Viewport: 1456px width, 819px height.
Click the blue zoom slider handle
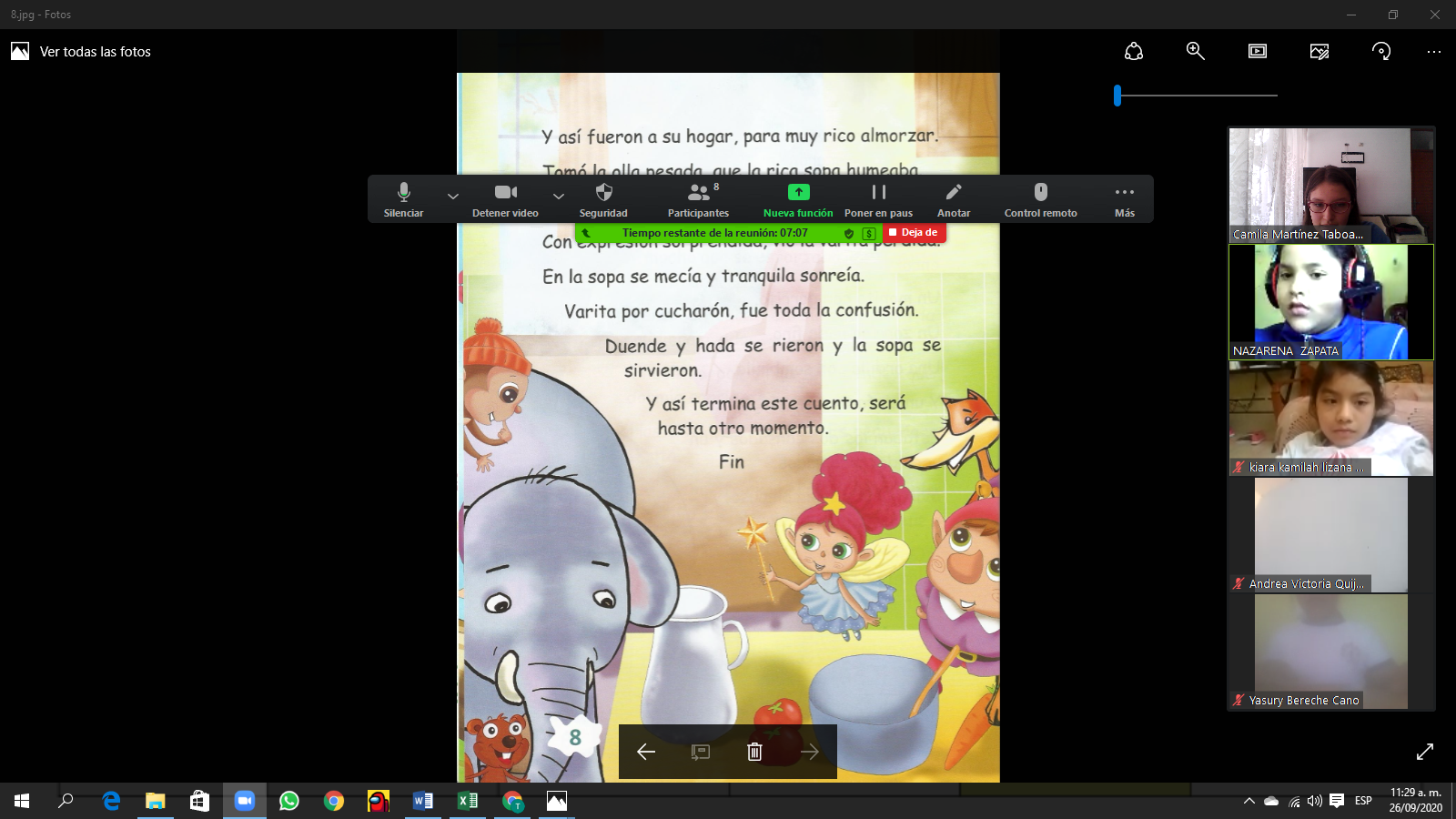coord(1117,95)
